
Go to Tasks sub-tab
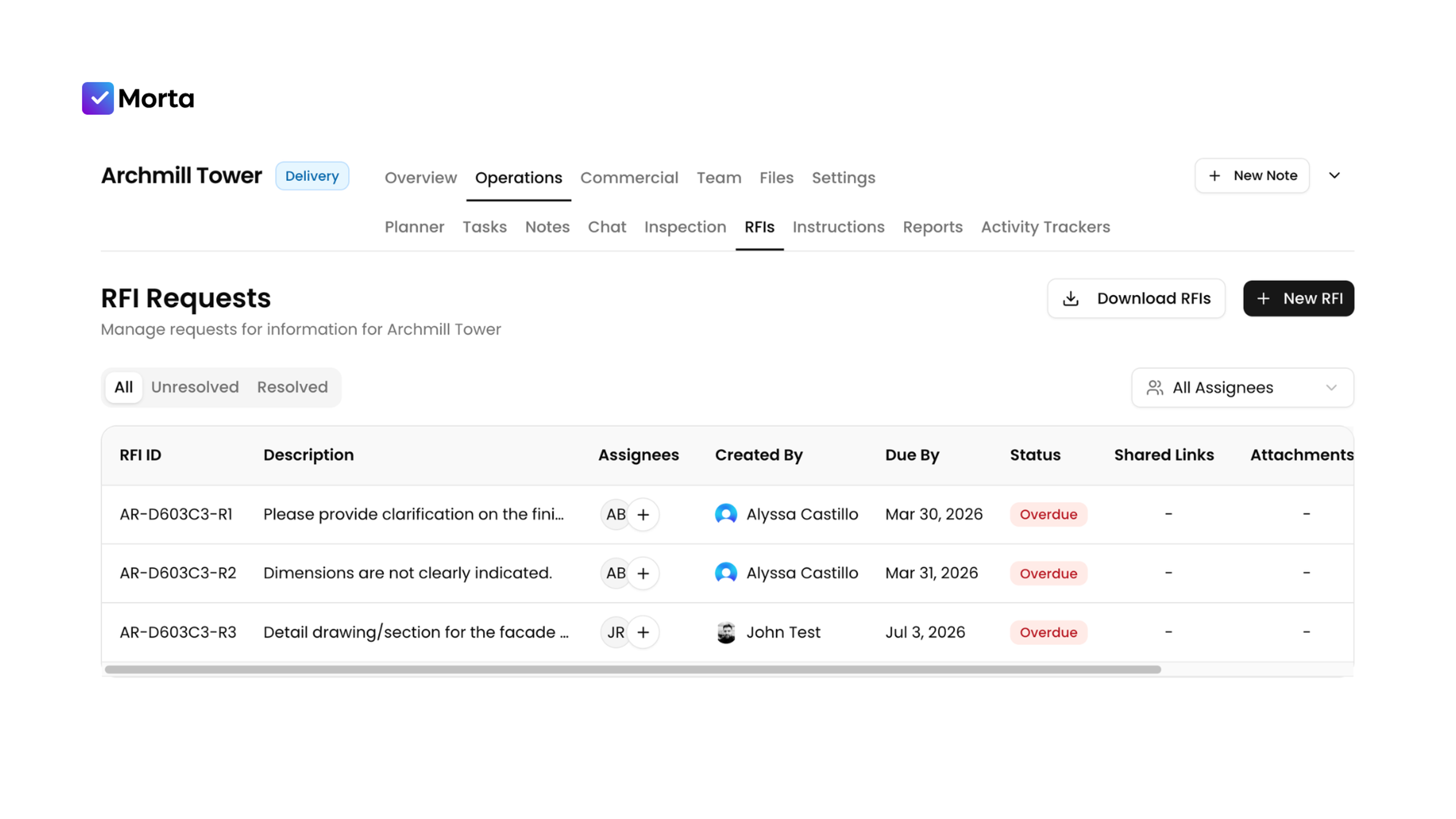[485, 227]
